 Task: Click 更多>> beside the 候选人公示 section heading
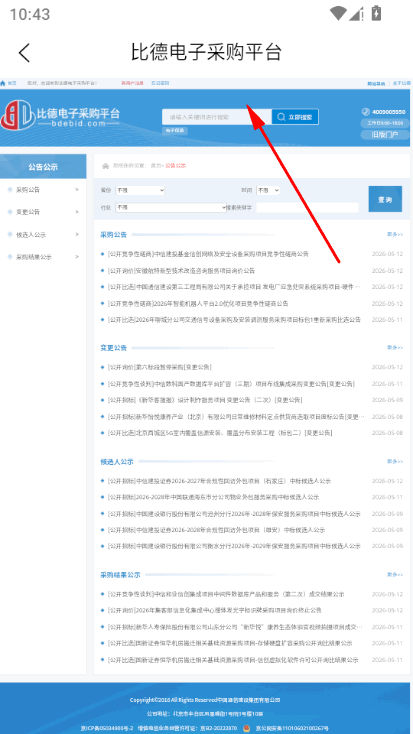point(395,461)
